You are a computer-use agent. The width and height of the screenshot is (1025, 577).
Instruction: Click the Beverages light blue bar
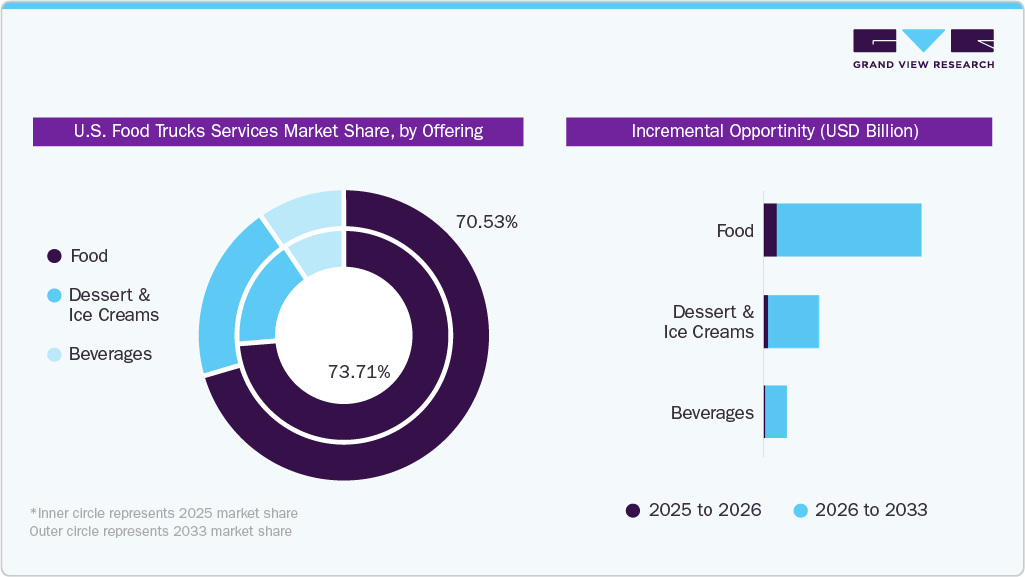point(776,412)
